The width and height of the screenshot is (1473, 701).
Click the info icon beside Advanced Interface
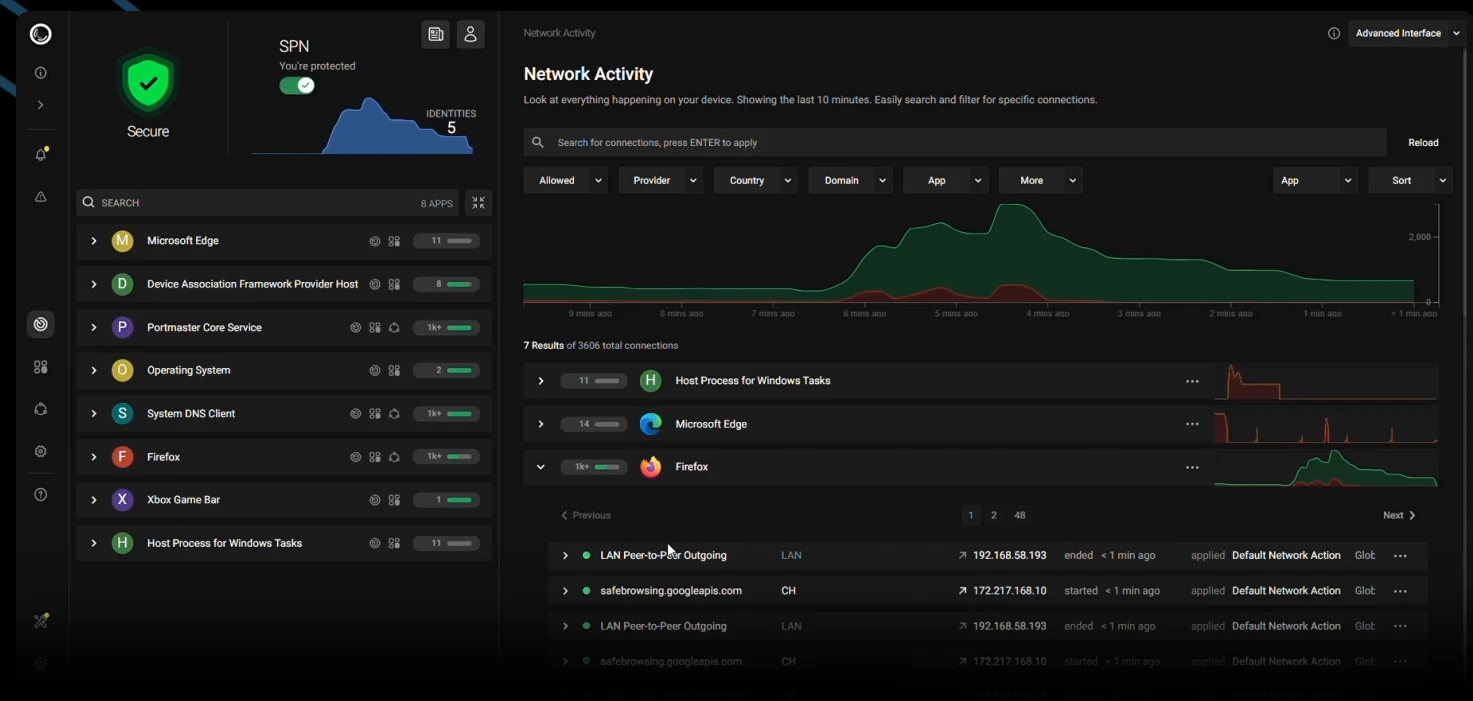tap(1334, 33)
